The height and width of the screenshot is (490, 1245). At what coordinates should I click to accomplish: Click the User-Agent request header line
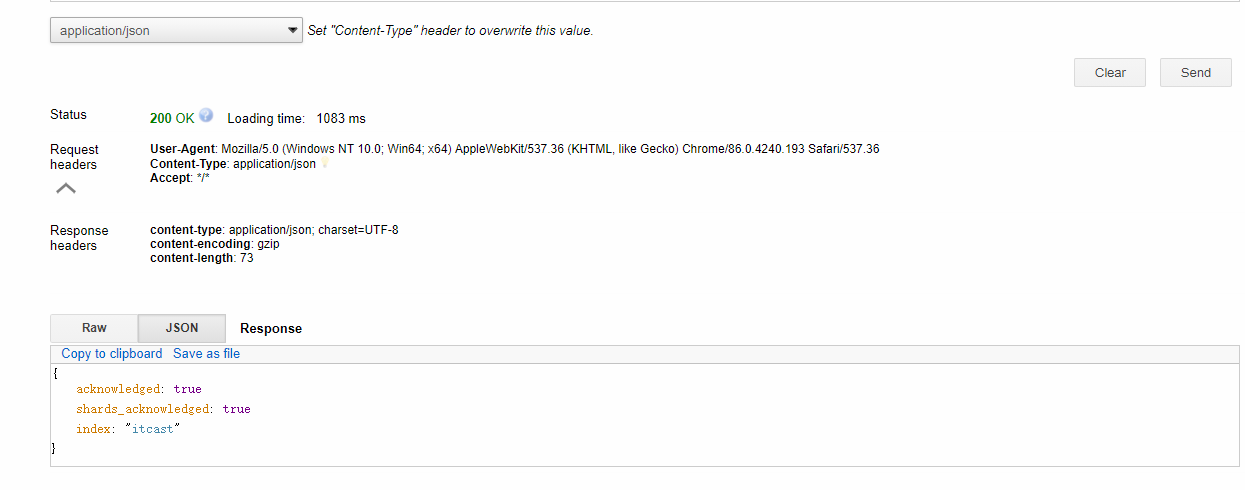point(515,149)
